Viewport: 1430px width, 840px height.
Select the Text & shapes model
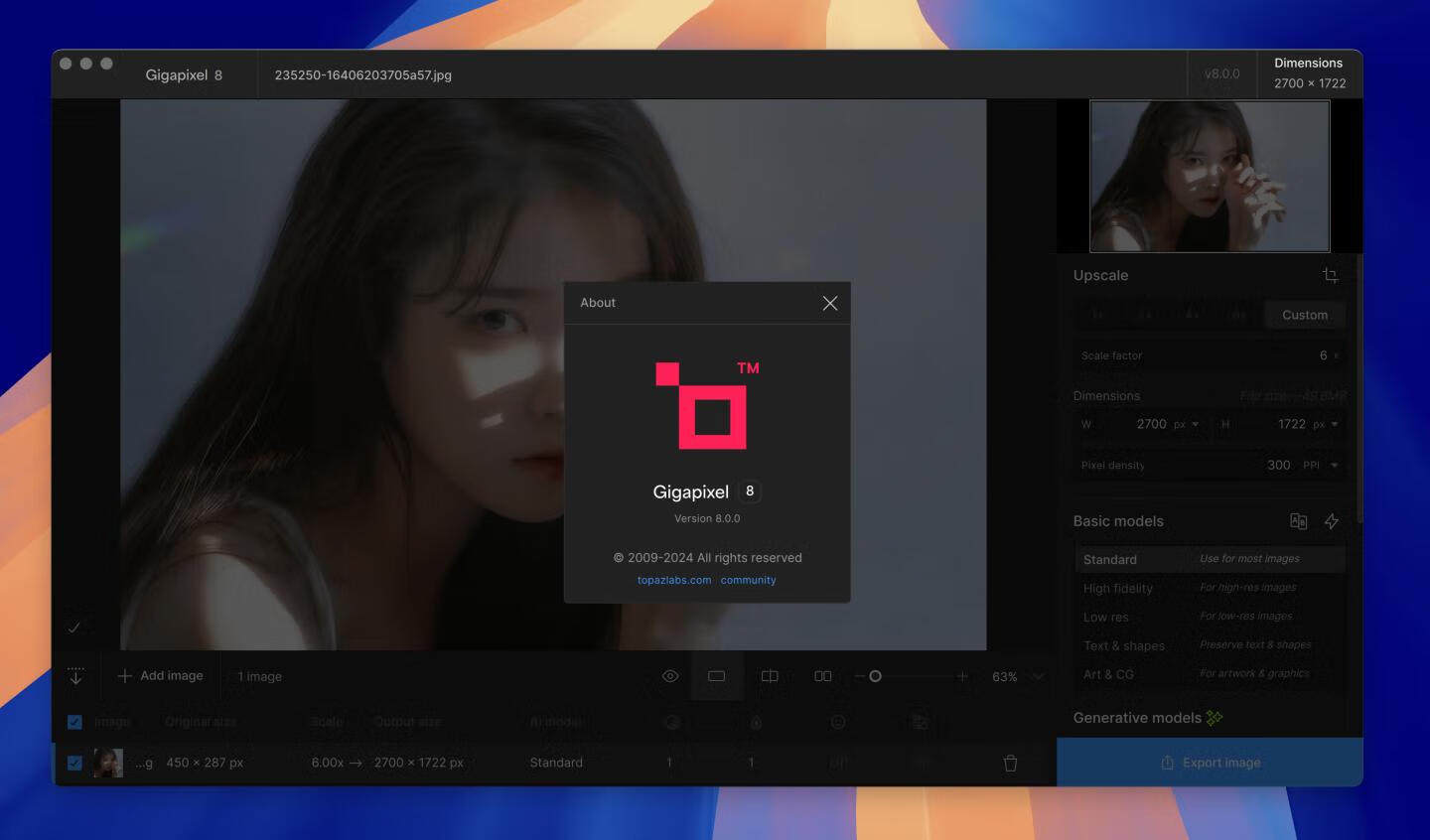(x=1210, y=645)
